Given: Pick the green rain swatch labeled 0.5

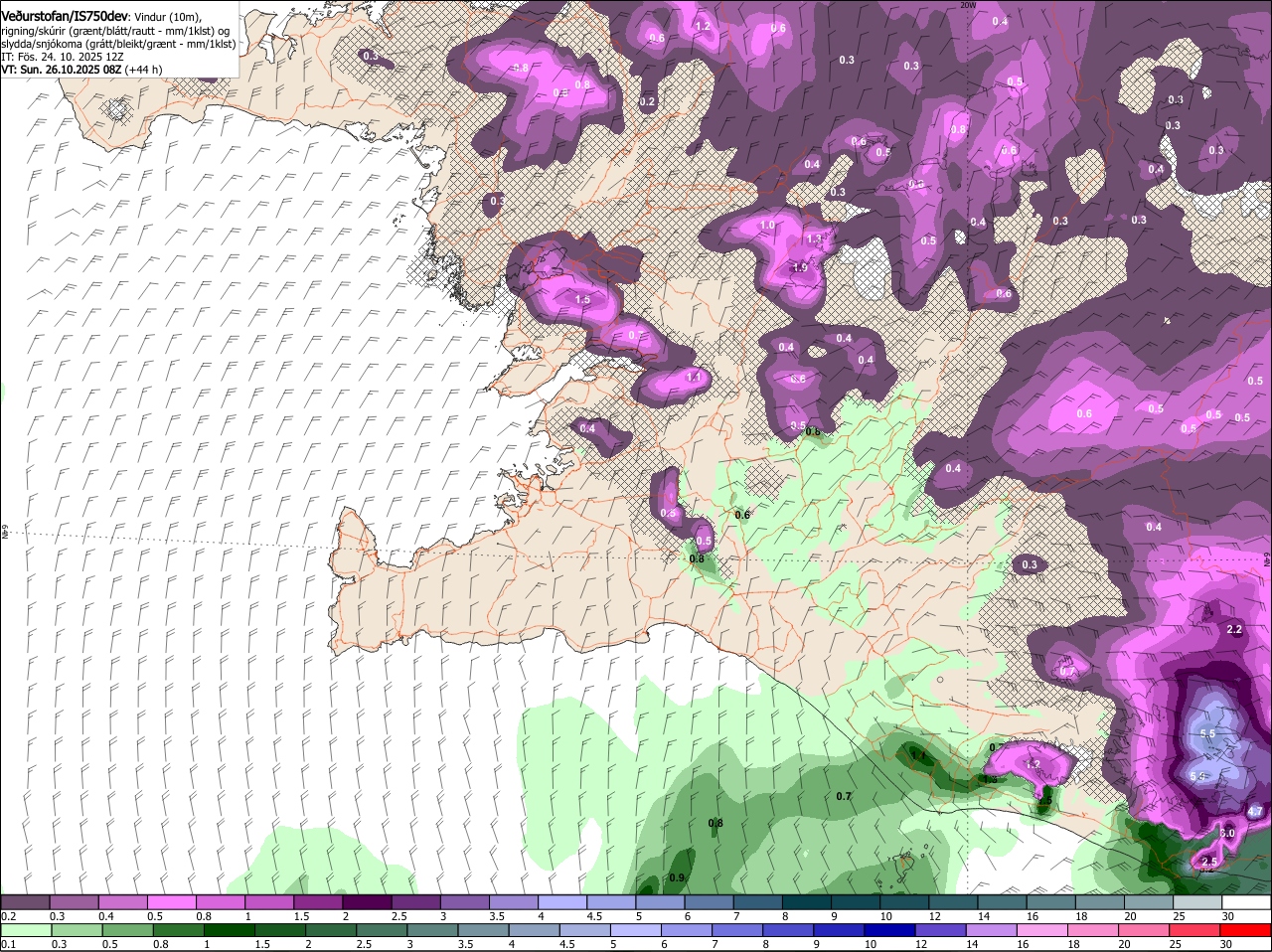Looking at the screenshot, I should [x=127, y=930].
